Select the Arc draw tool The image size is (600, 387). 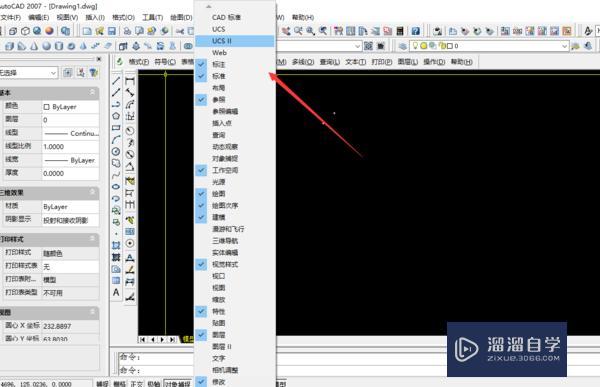click(116, 140)
